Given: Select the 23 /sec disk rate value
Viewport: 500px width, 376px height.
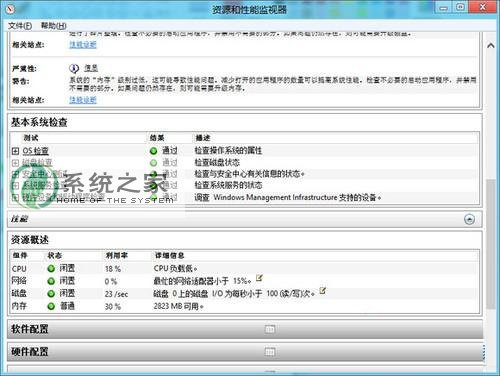Looking at the screenshot, I should [x=116, y=294].
